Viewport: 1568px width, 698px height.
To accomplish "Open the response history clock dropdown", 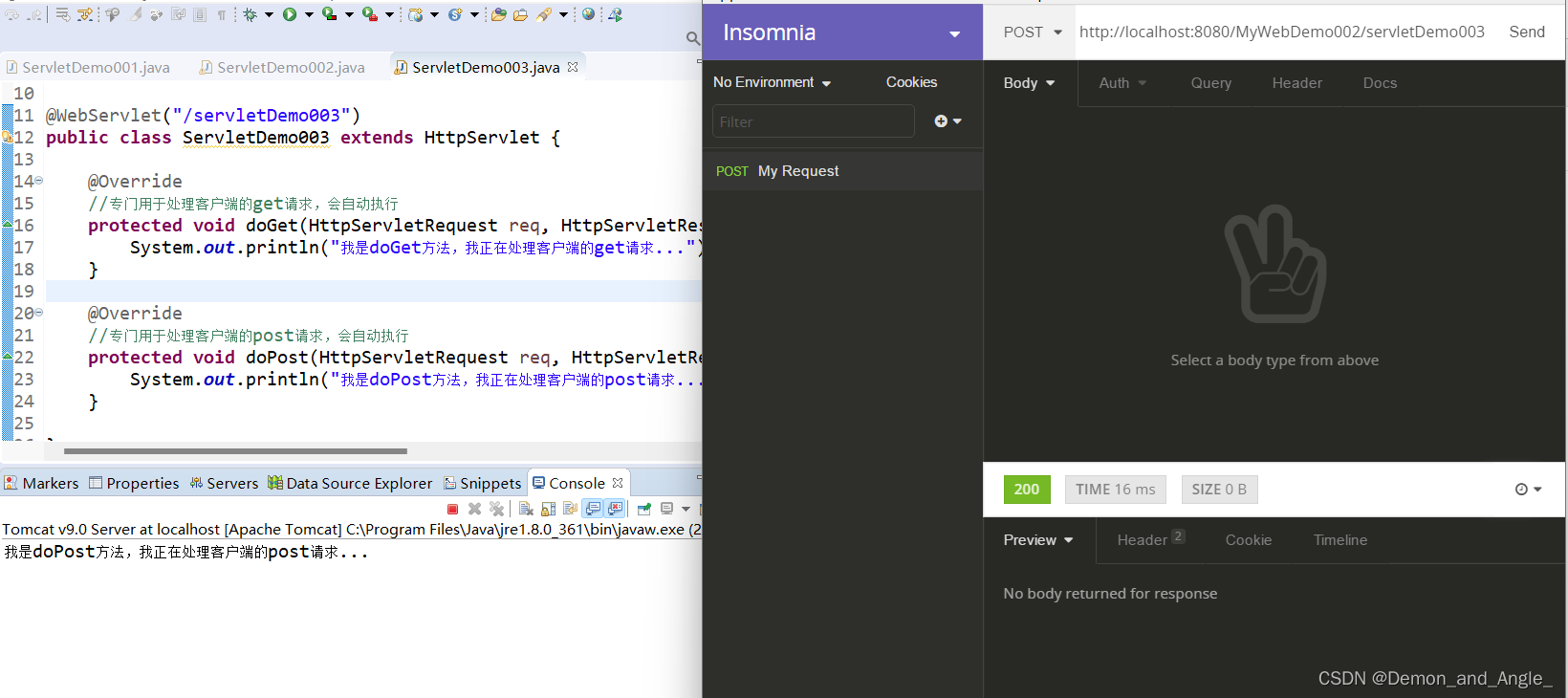I will coord(1528,490).
